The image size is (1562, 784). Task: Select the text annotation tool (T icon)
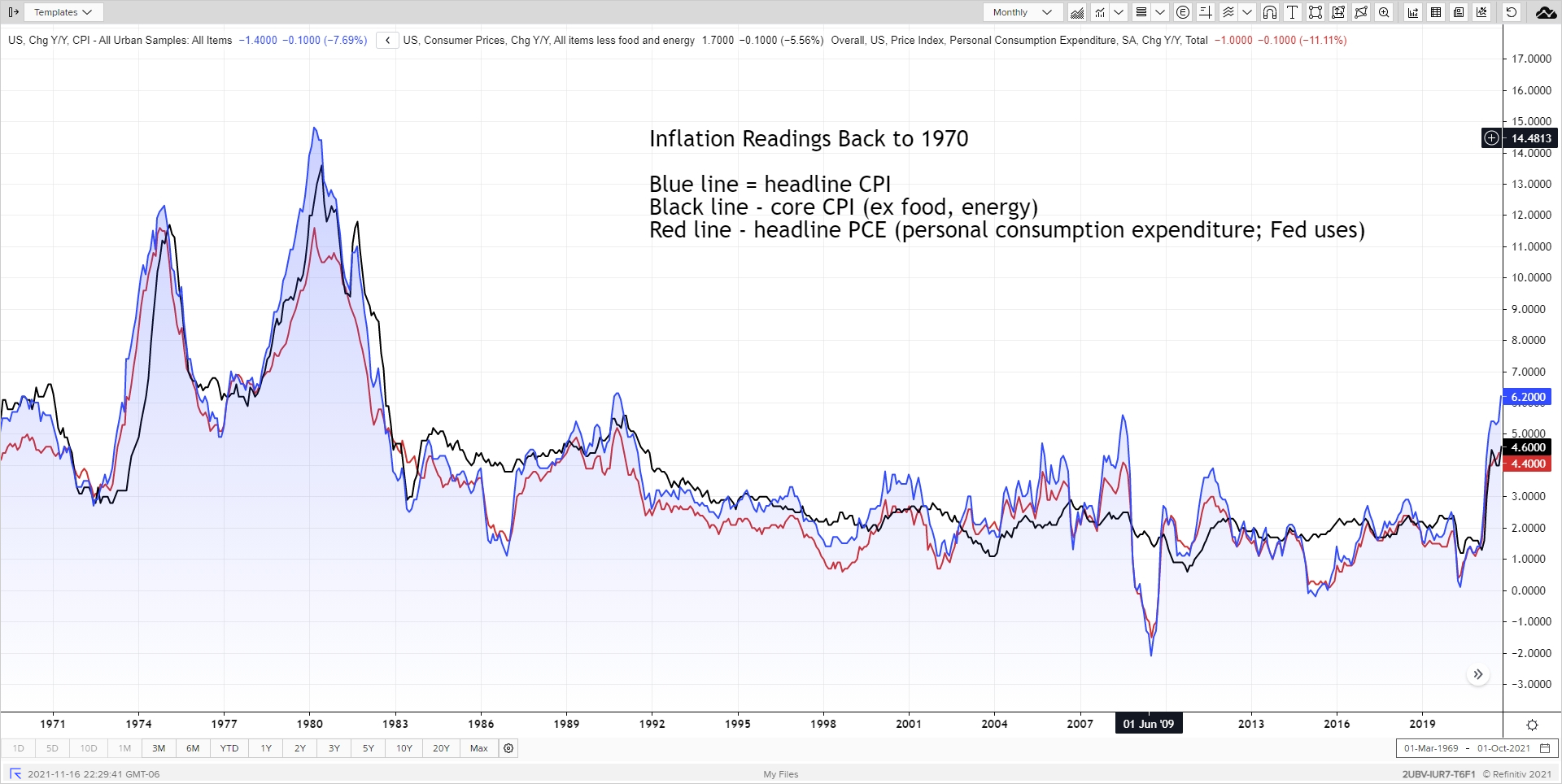tap(1292, 12)
